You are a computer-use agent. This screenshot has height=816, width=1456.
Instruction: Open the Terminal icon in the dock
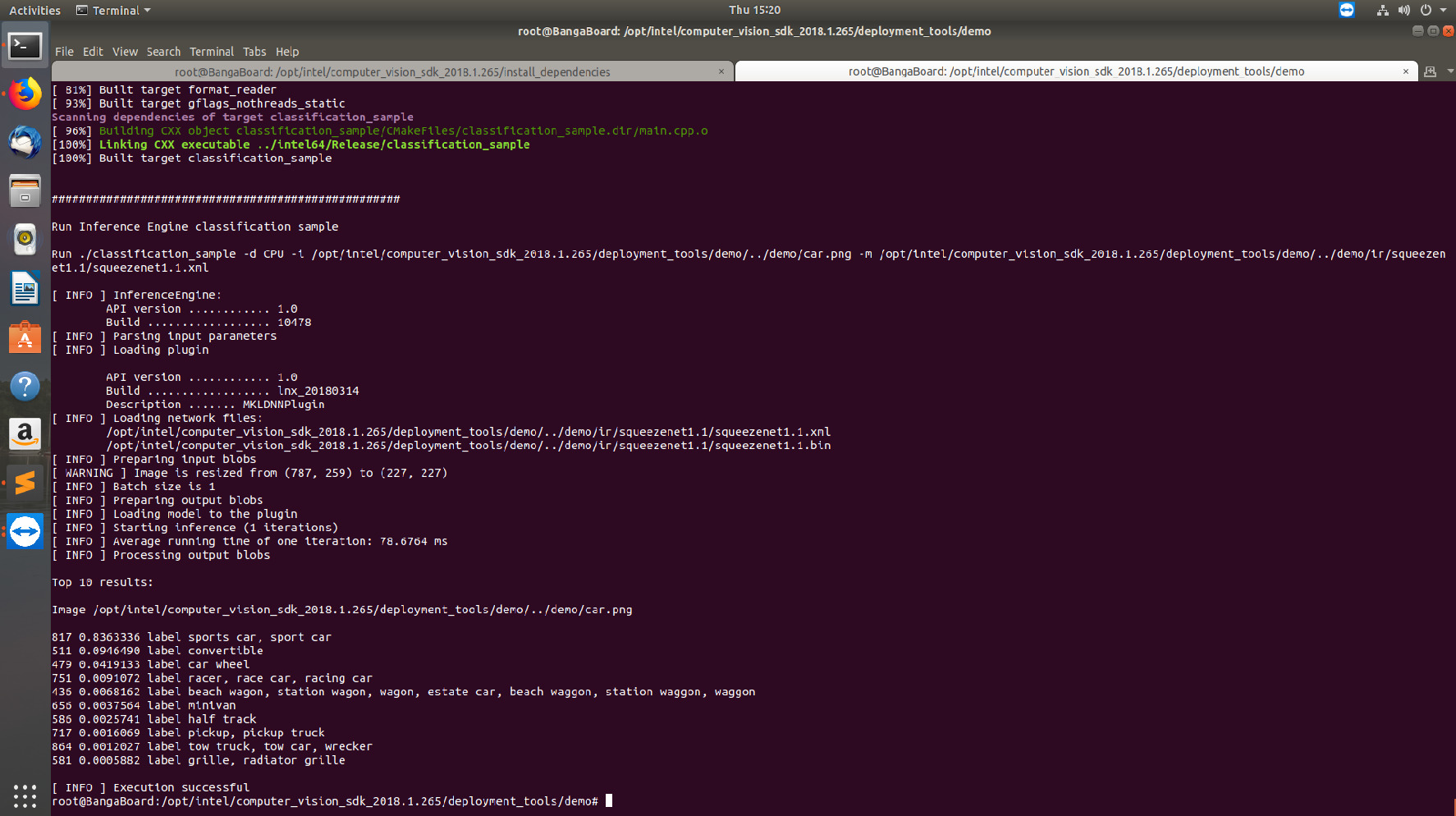click(25, 46)
